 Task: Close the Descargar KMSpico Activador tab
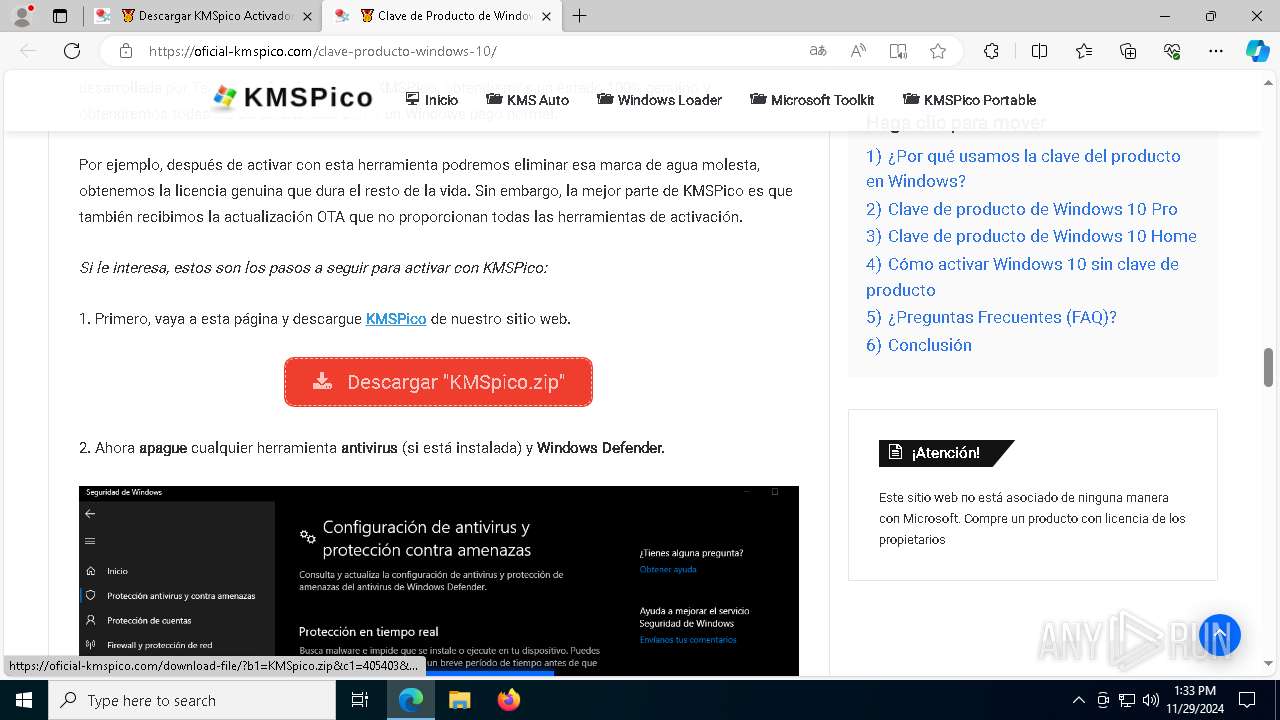pyautogui.click(x=307, y=16)
